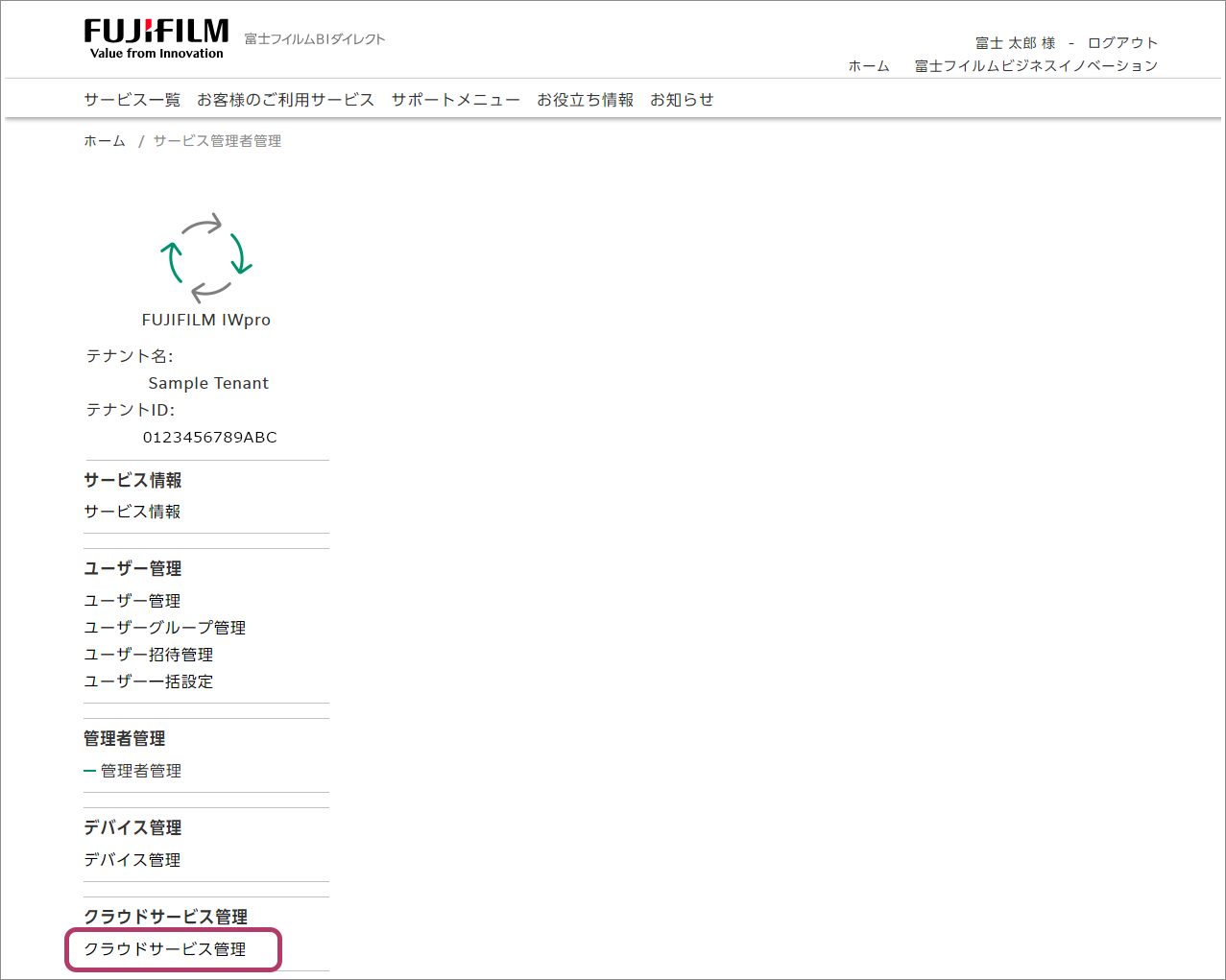The image size is (1226, 980).
Task: Click サービス管理者管理 in the breadcrumb
Action: [x=217, y=141]
